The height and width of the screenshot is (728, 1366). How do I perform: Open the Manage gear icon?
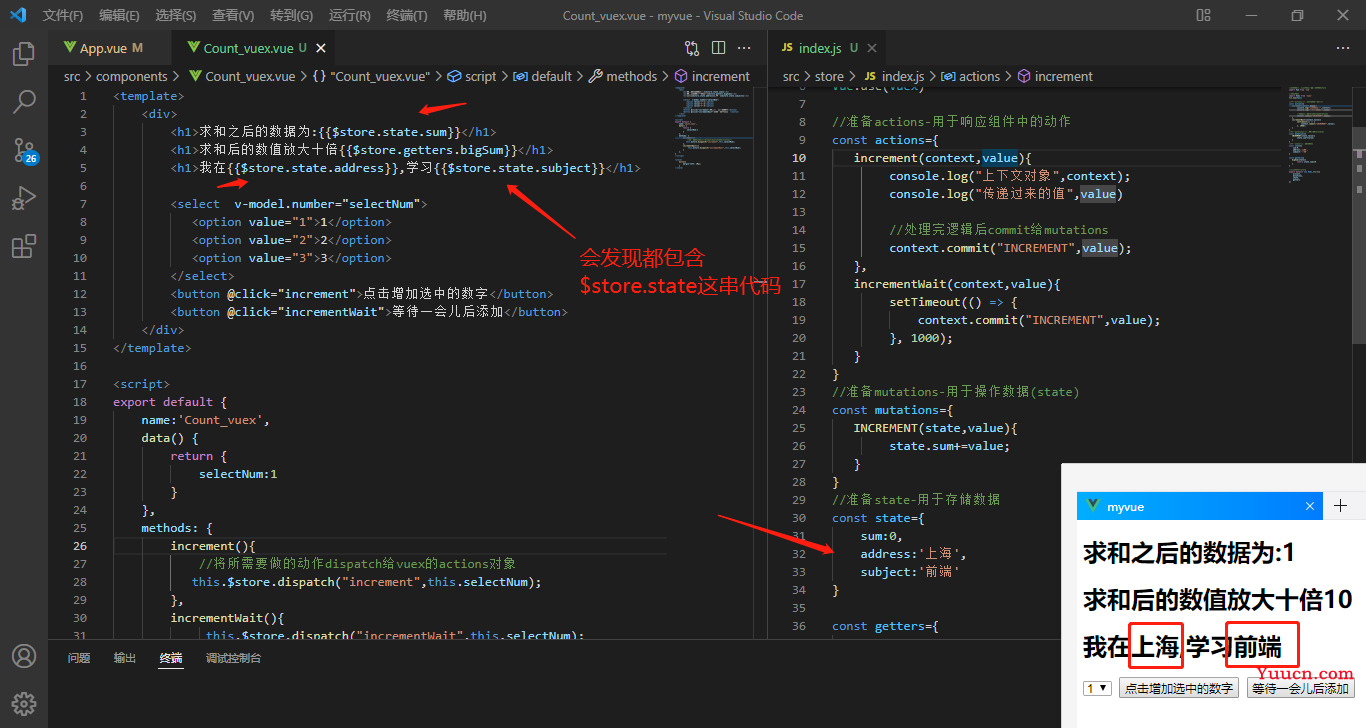coord(24,703)
